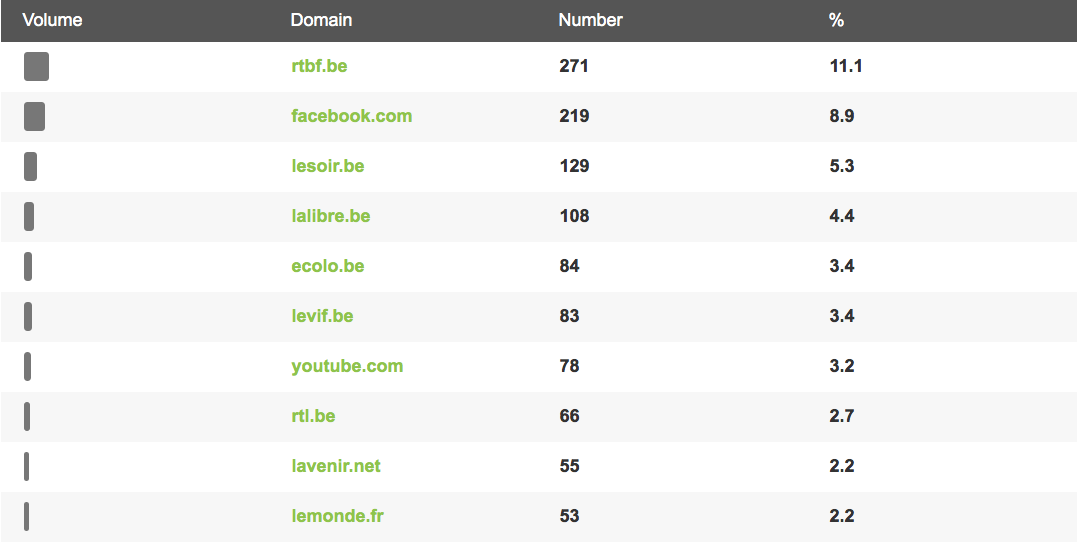The height and width of the screenshot is (546, 1082).
Task: Sort by the Volume column header
Action: point(52,20)
